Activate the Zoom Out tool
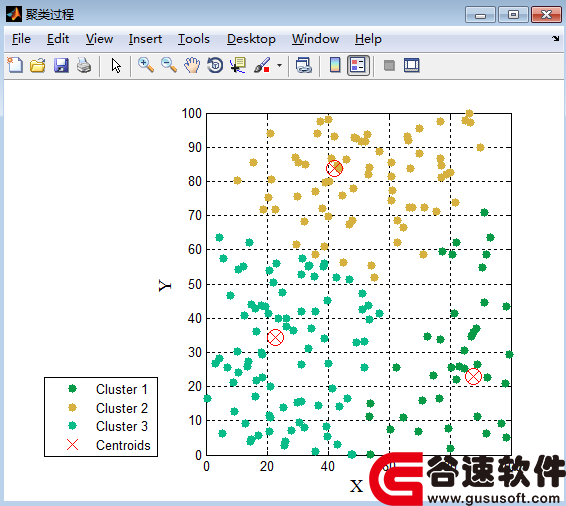This screenshot has height=506, width=566. point(169,65)
